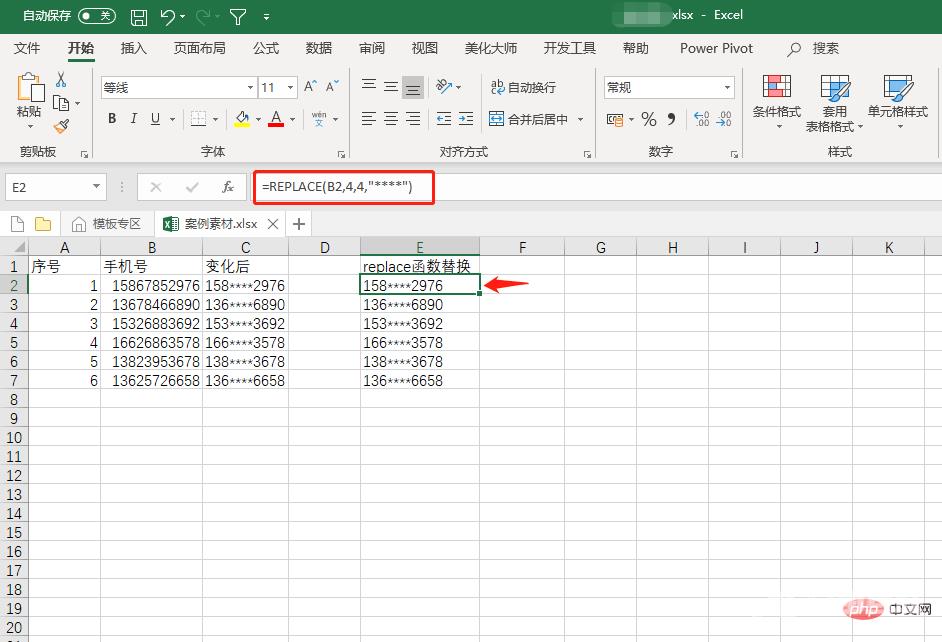
Task: Toggle the 自动保存 AutoSave switch
Action: [x=95, y=15]
